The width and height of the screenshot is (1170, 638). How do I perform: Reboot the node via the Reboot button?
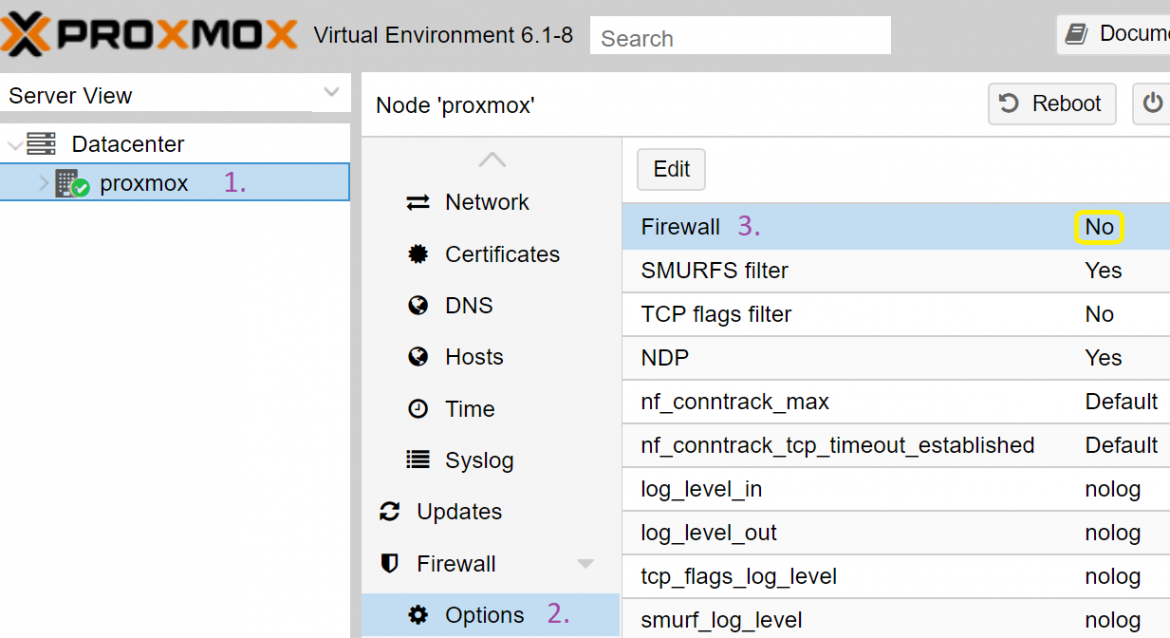[1051, 104]
